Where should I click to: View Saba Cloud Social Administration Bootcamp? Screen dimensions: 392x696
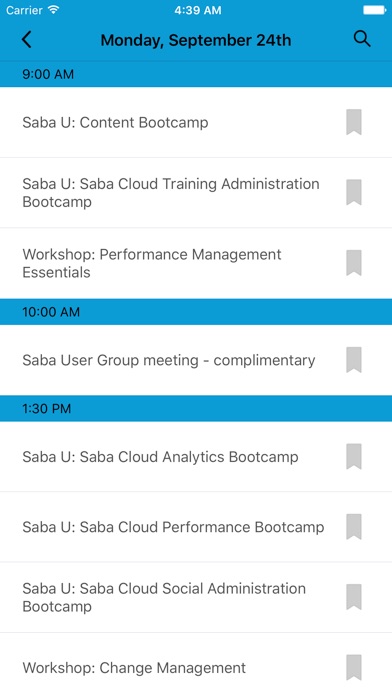[196, 597]
